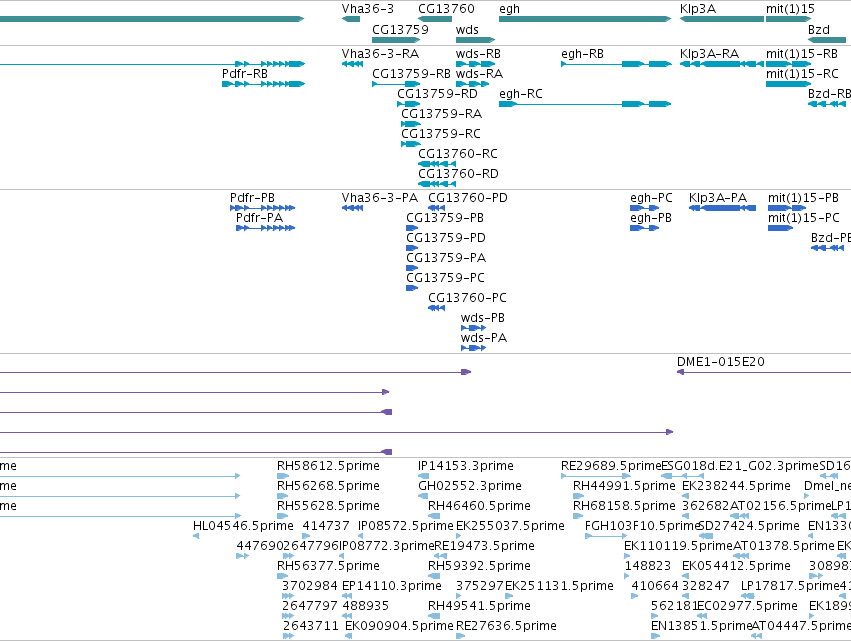Click the RE19473.5prime EST label
Screen dimensions: 851x641
coord(484,545)
